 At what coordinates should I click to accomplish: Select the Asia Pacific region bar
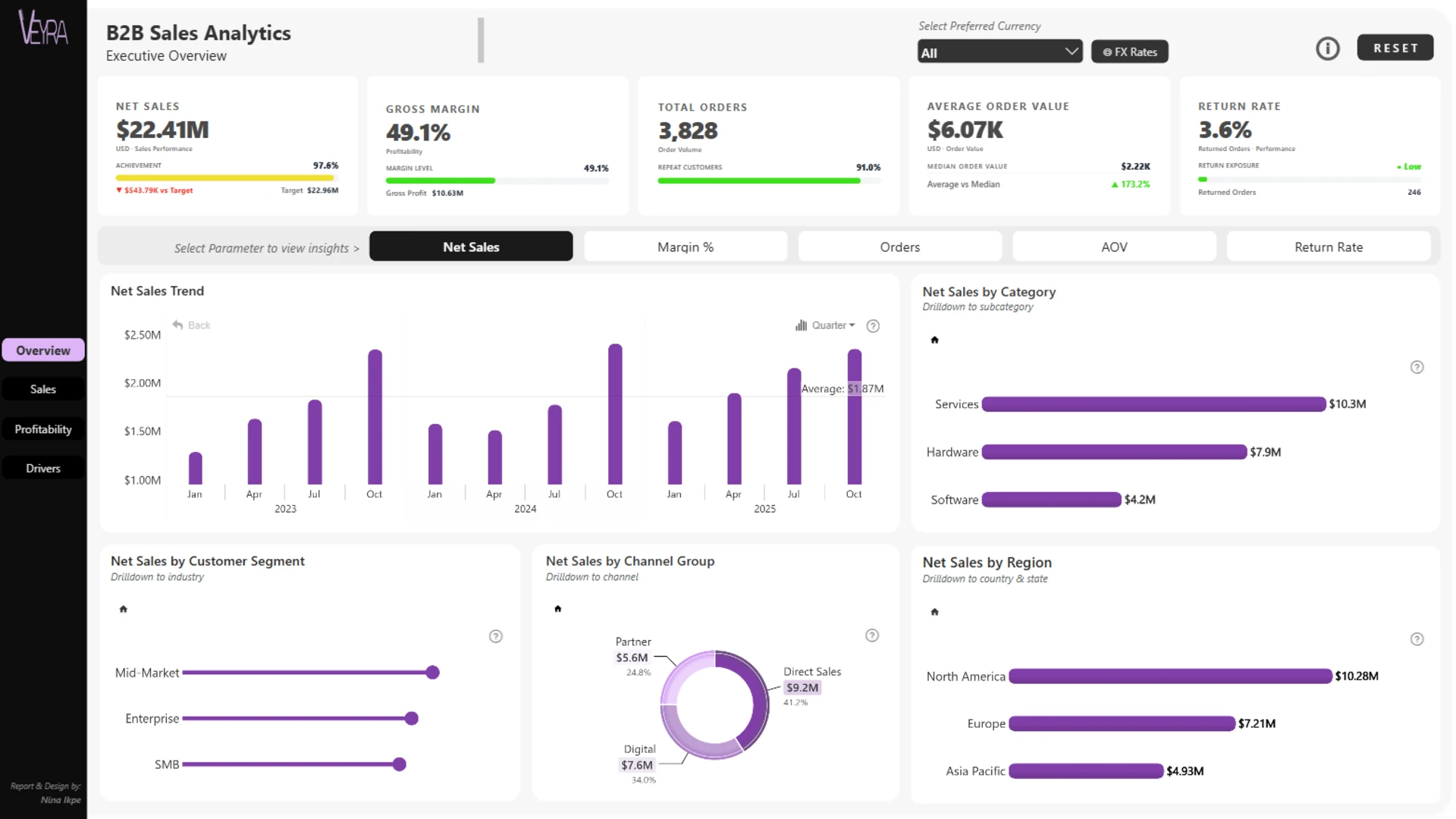click(x=1086, y=771)
